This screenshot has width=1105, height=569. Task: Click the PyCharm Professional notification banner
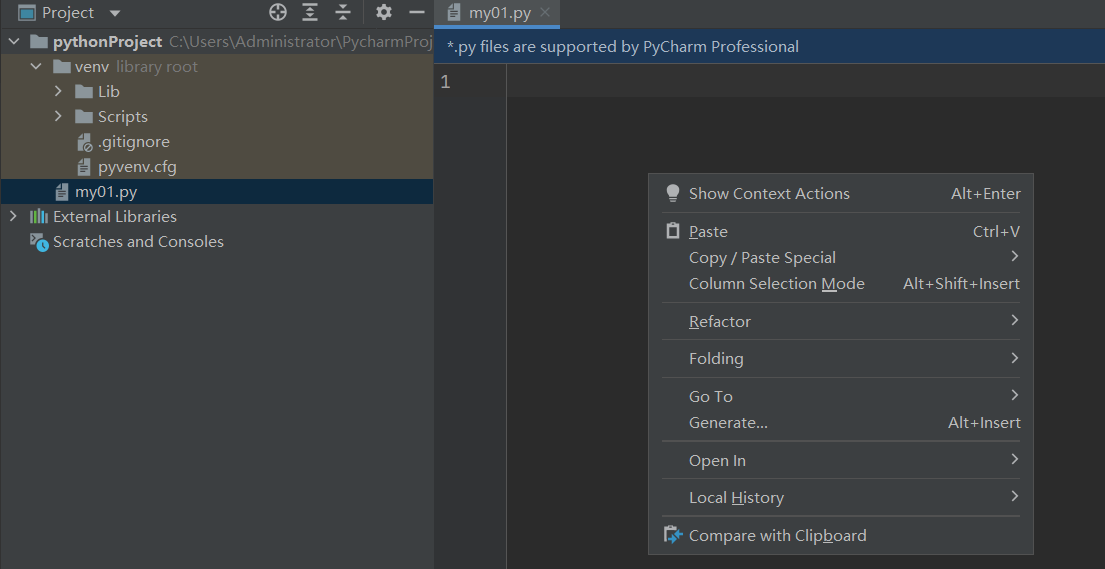(770, 47)
